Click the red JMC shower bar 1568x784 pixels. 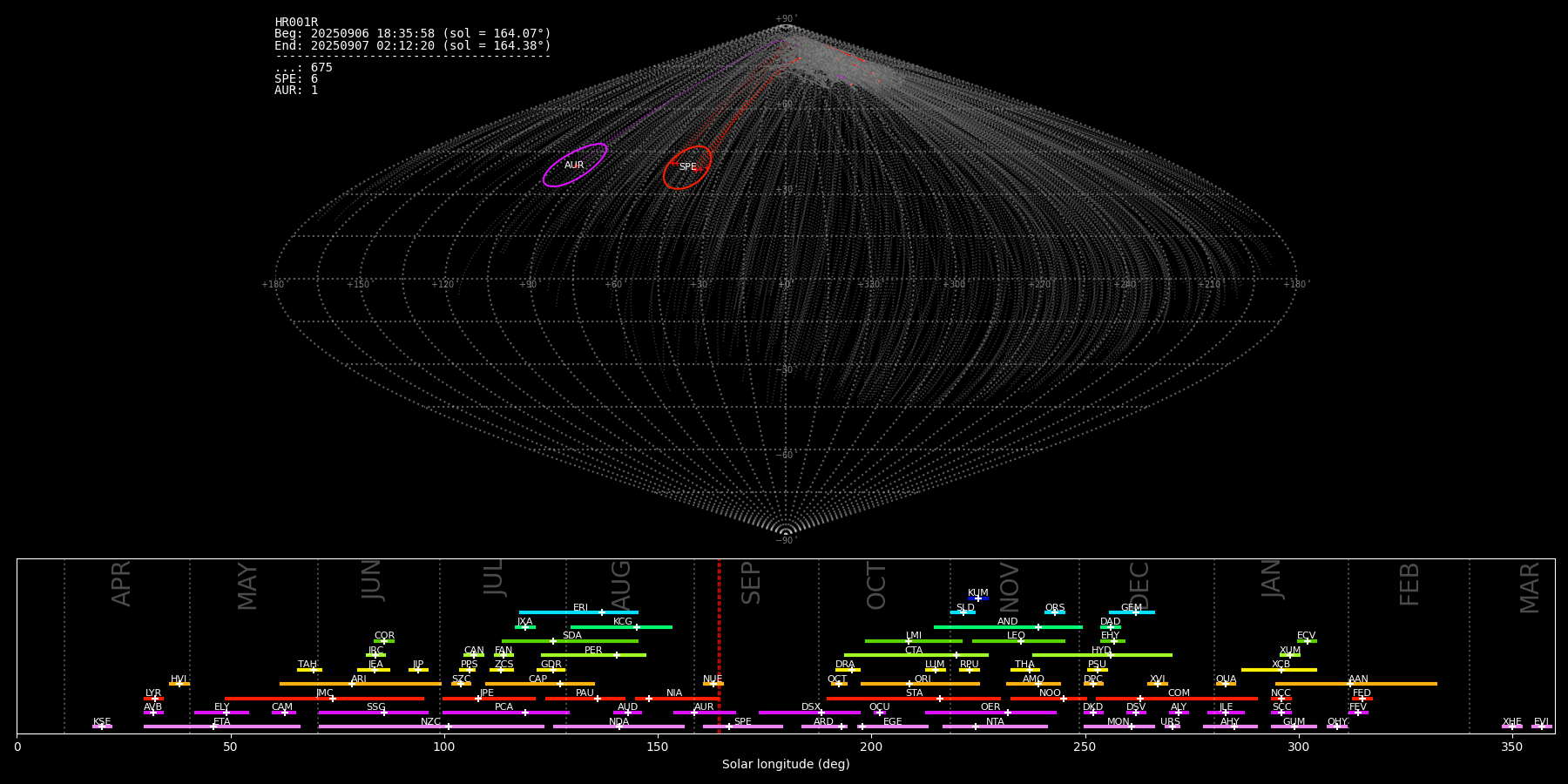[x=324, y=698]
